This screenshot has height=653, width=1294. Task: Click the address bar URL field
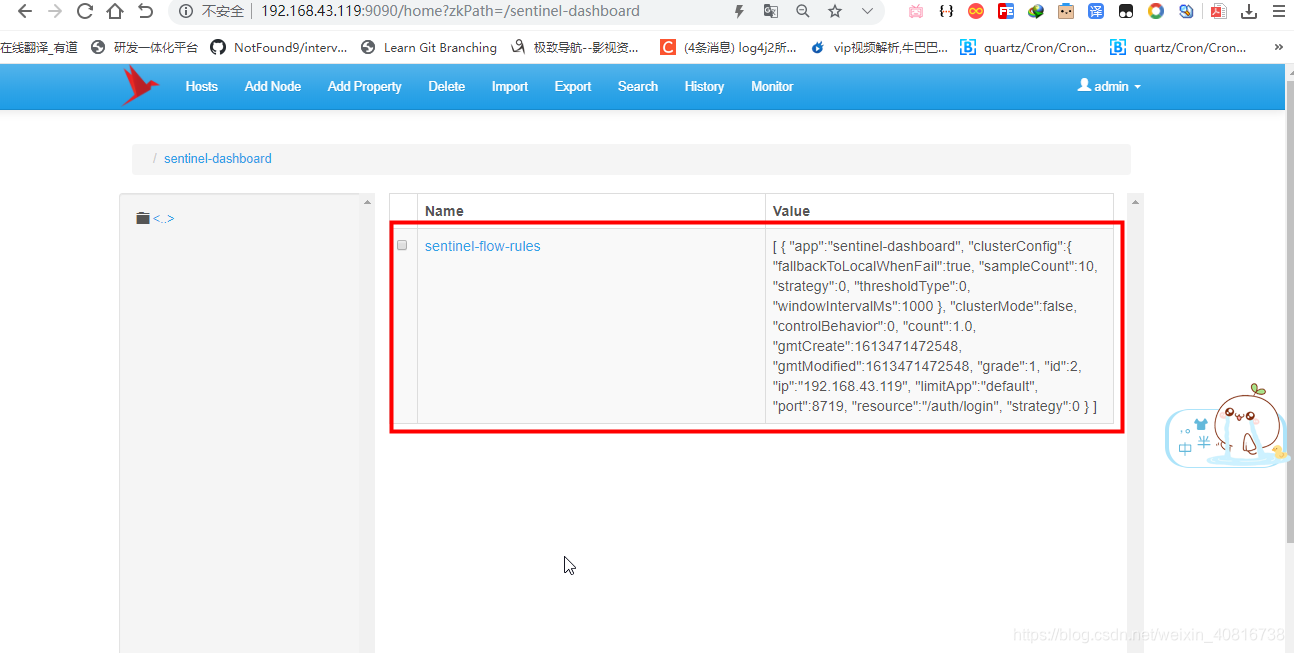(450, 11)
